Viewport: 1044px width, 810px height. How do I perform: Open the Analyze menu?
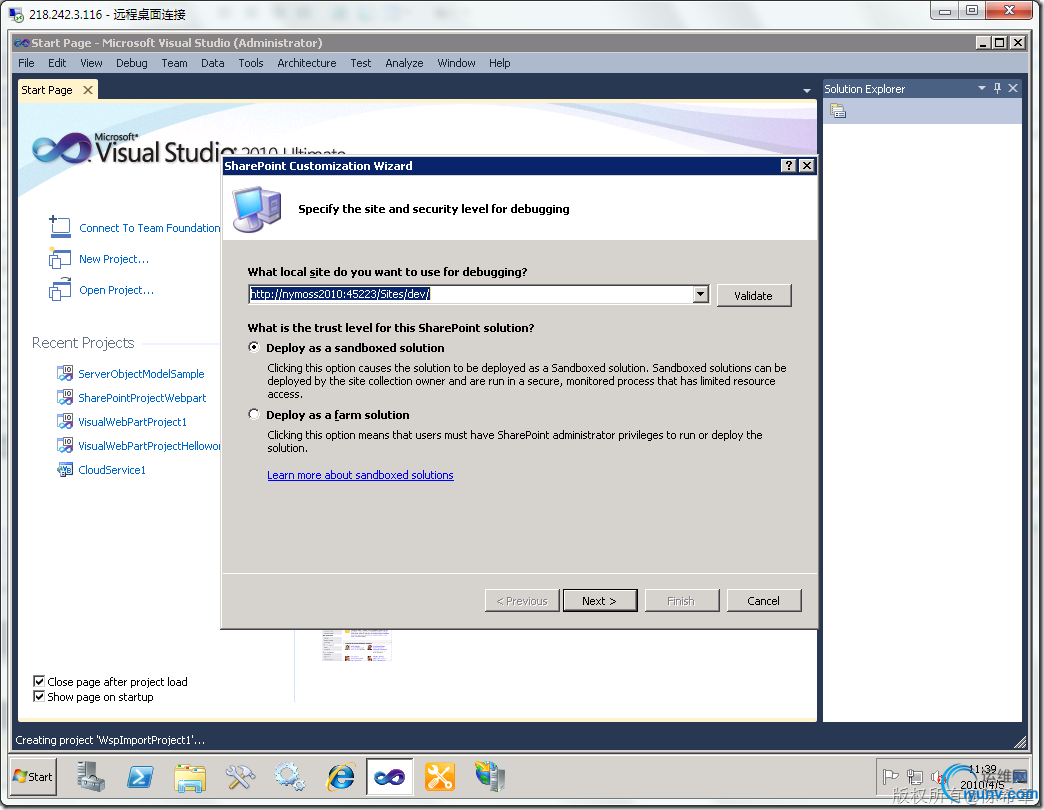(404, 63)
